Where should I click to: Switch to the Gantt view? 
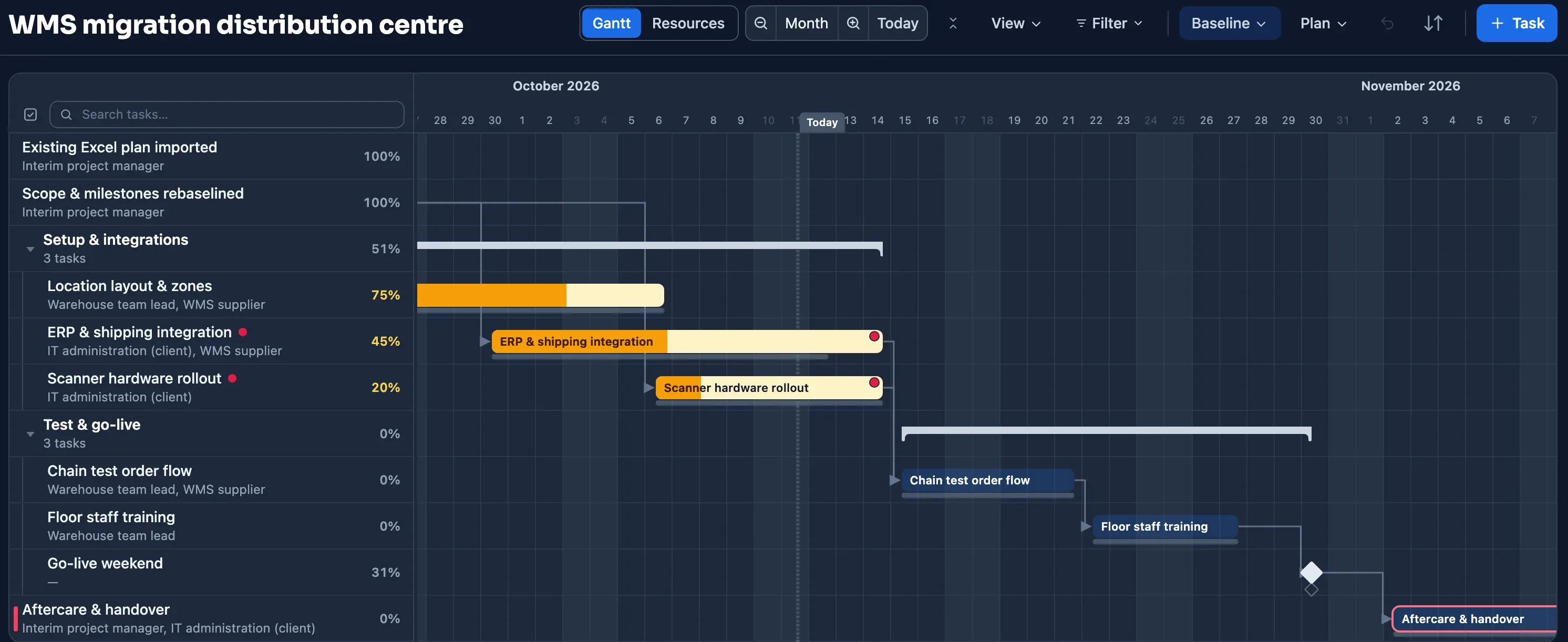point(611,23)
